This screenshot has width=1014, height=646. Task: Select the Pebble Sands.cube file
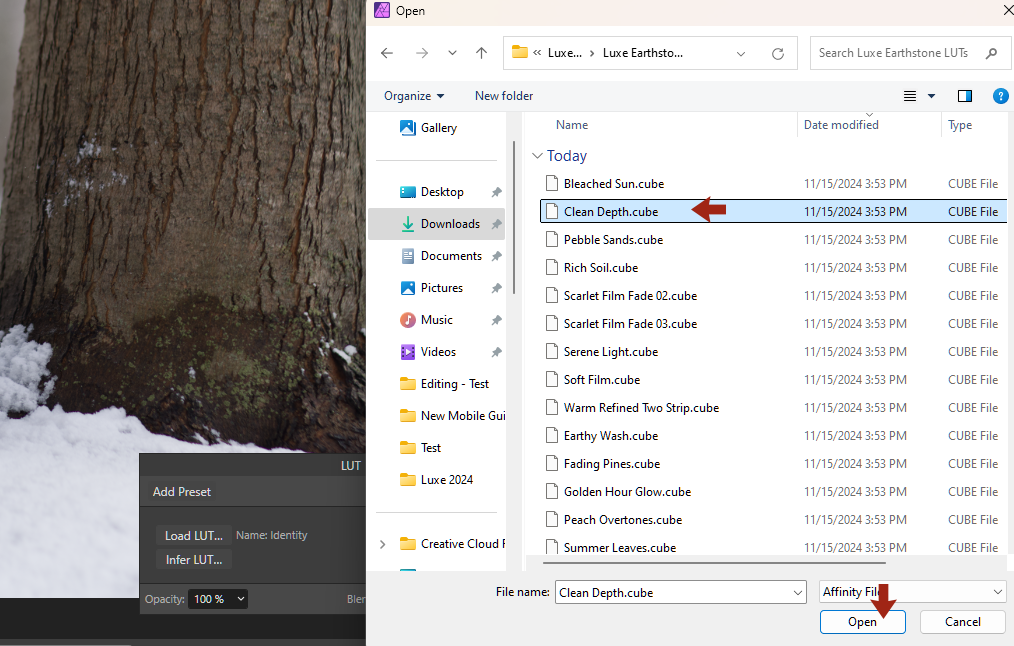(x=613, y=239)
